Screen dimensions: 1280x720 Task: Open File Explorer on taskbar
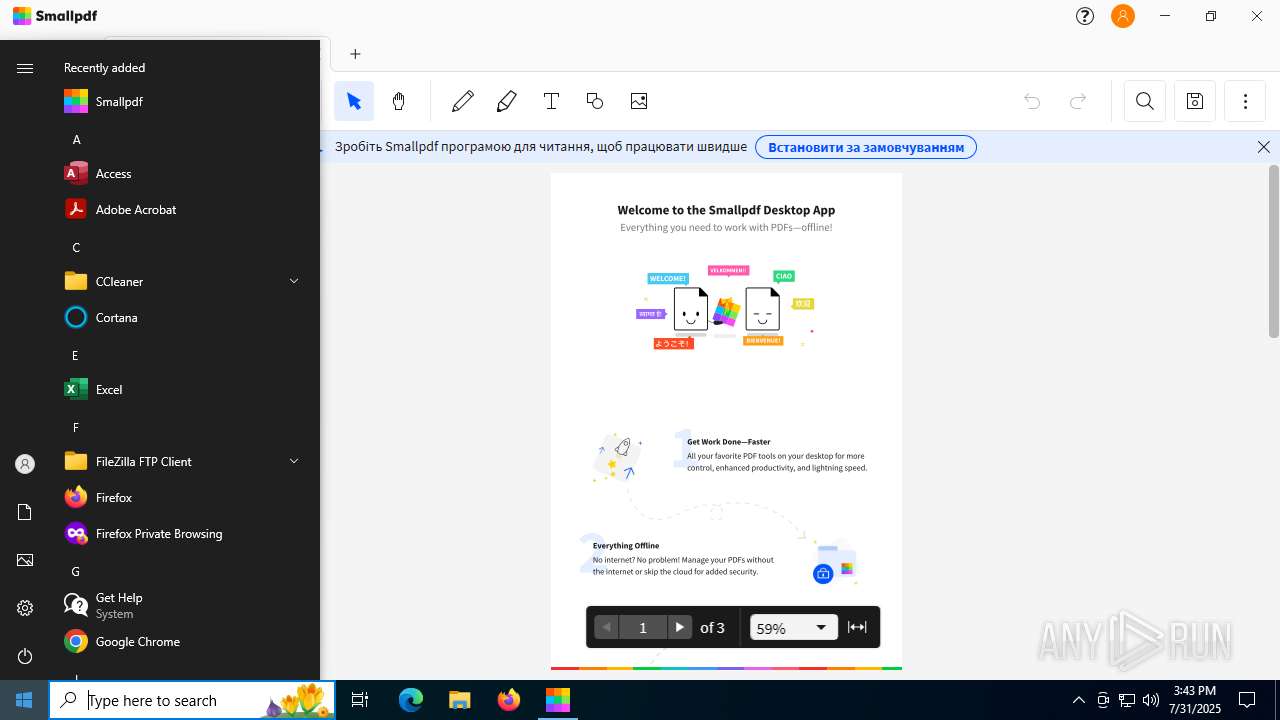click(459, 700)
